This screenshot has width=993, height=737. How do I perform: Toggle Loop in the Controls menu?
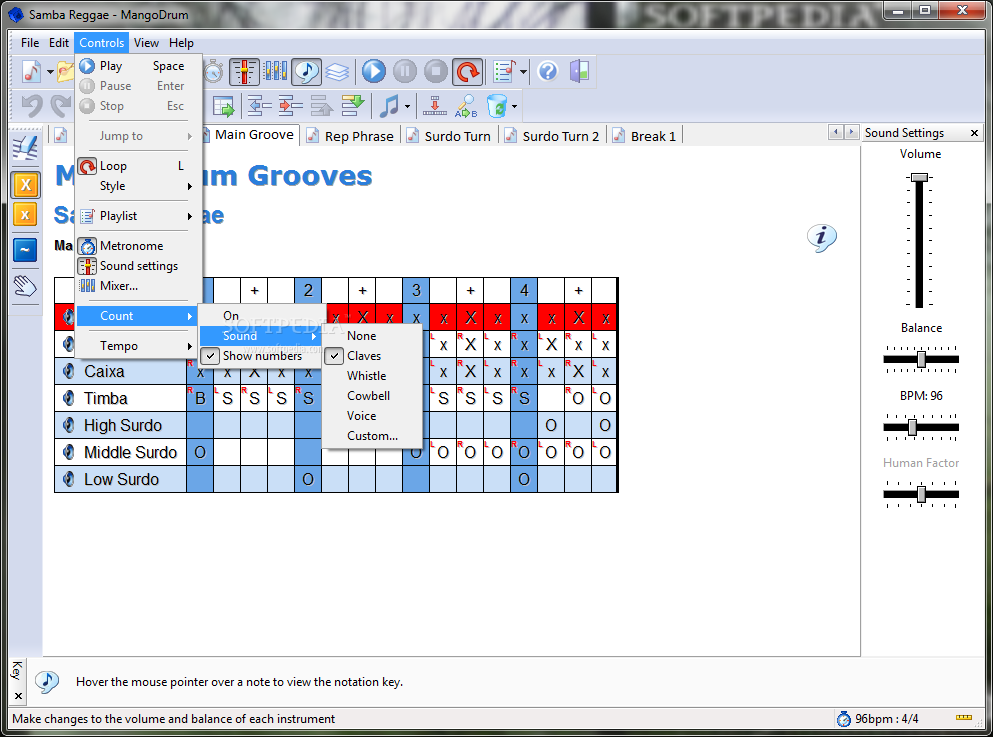[x=139, y=166]
